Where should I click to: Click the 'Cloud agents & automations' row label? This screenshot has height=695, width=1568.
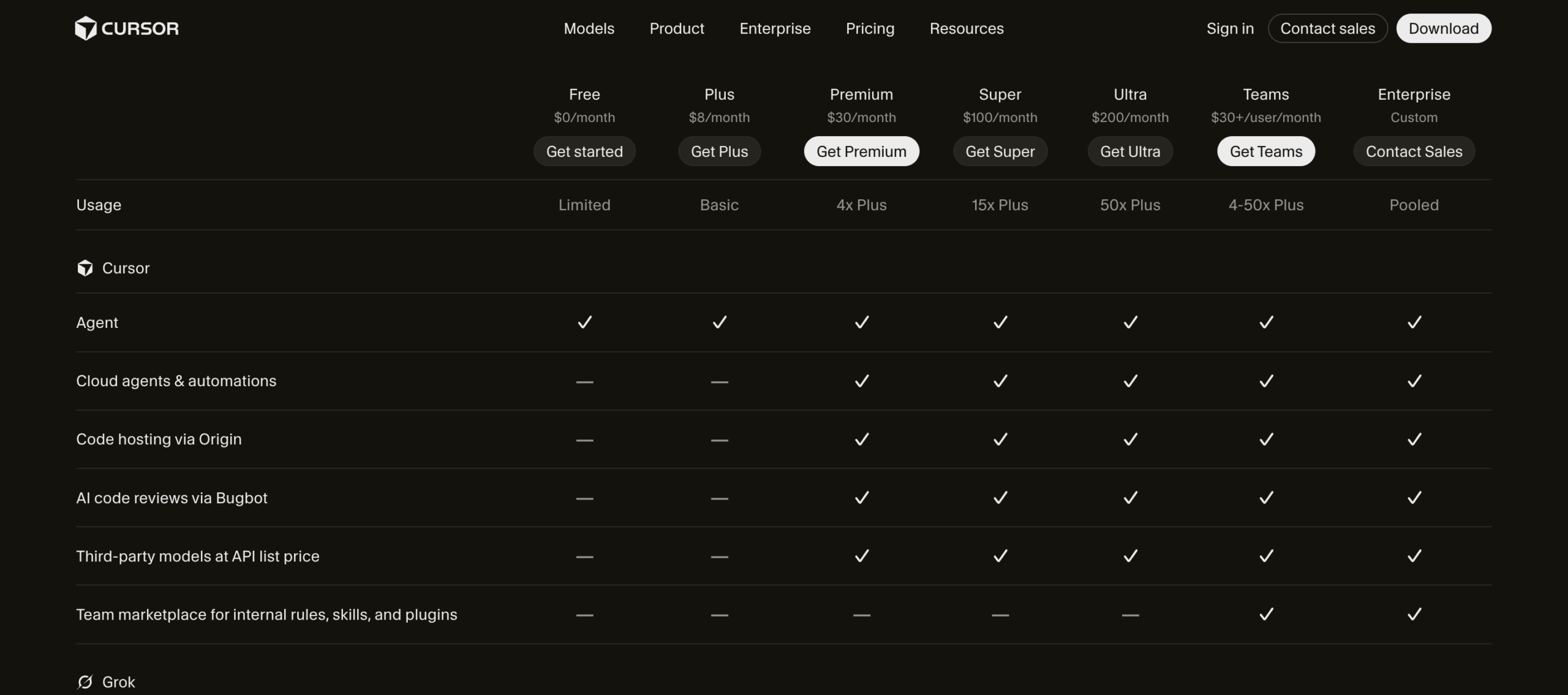[x=176, y=381]
